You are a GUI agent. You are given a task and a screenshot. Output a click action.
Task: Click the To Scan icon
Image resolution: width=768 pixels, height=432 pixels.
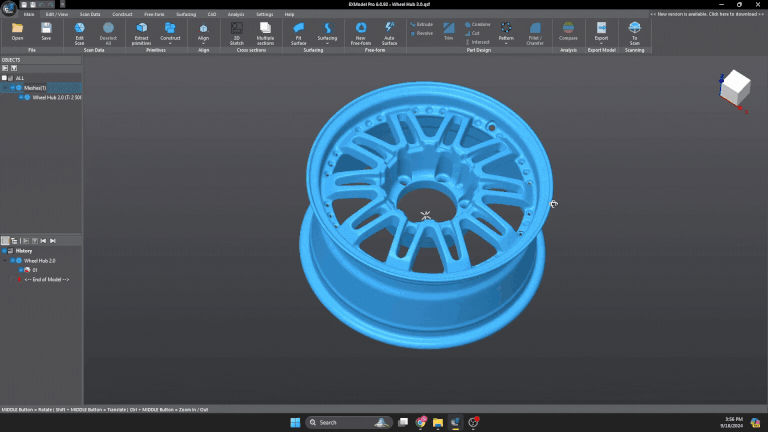coord(634,30)
